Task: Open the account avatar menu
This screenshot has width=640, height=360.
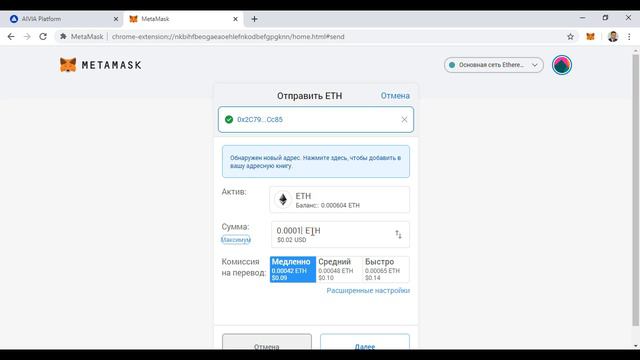Action: pos(562,65)
